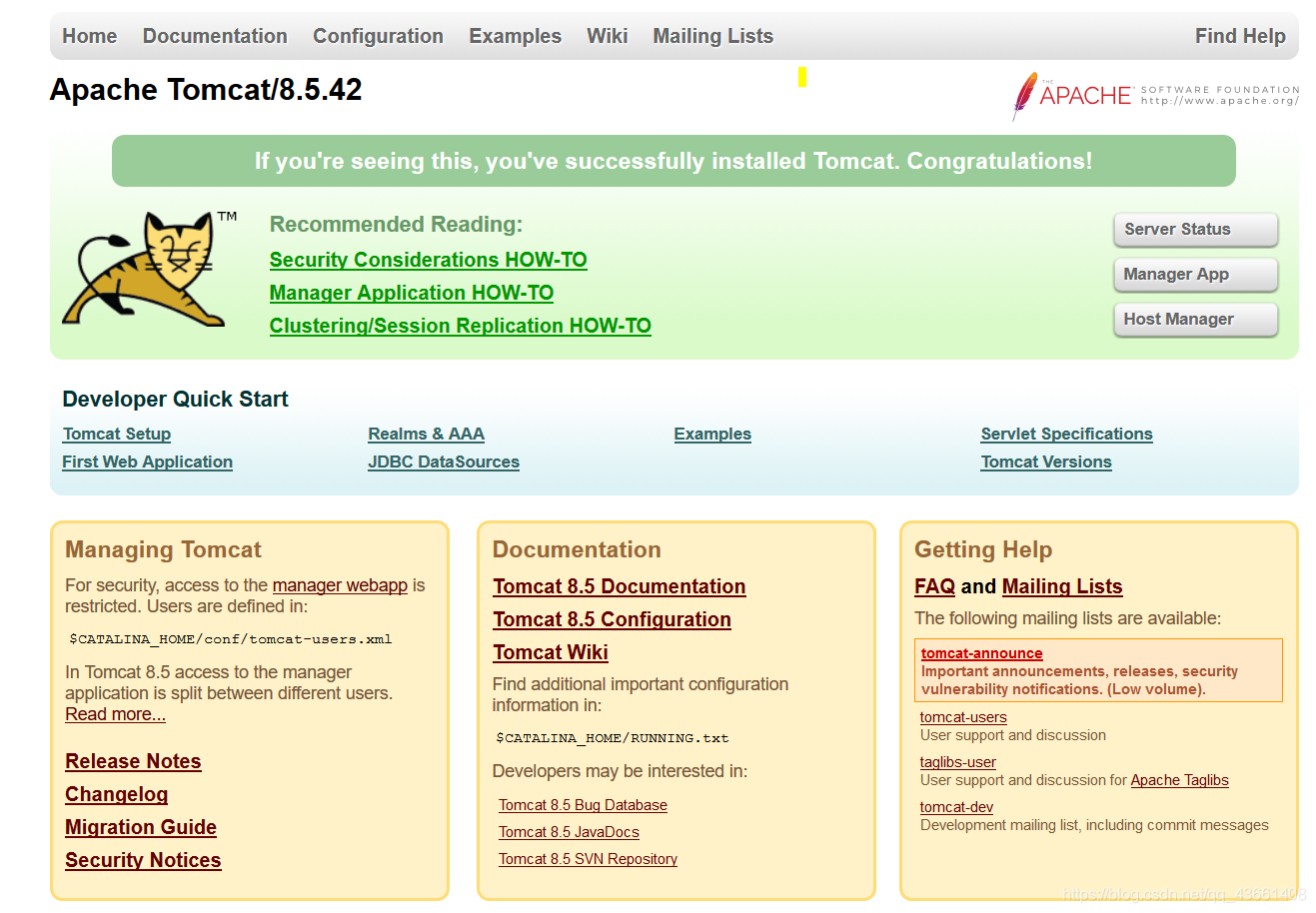
Task: Open the tomcat-announce mailing list link
Action: [982, 653]
